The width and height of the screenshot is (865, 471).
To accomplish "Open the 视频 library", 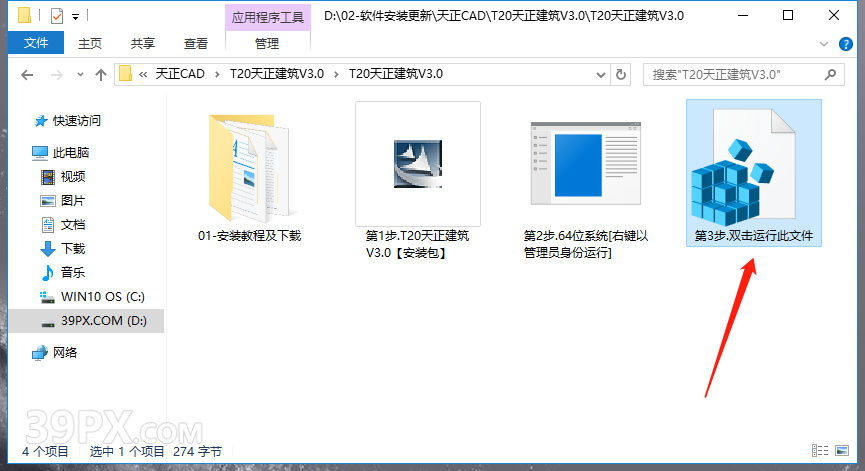I will click(x=73, y=176).
